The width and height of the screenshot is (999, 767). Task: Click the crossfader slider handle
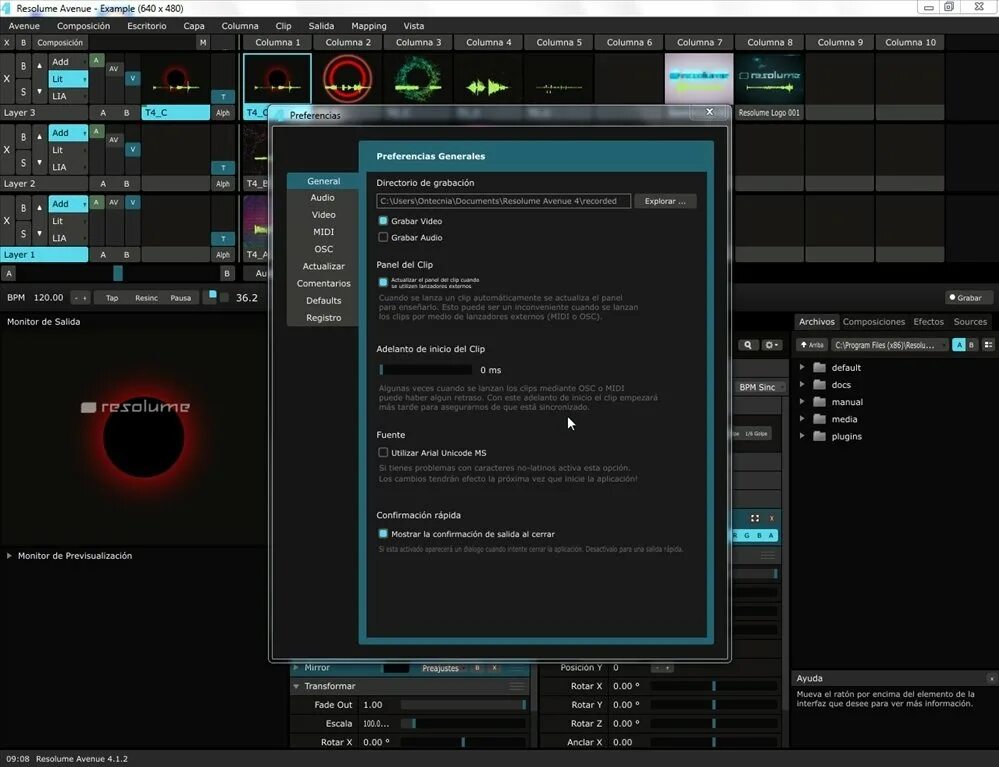pyautogui.click(x=118, y=273)
